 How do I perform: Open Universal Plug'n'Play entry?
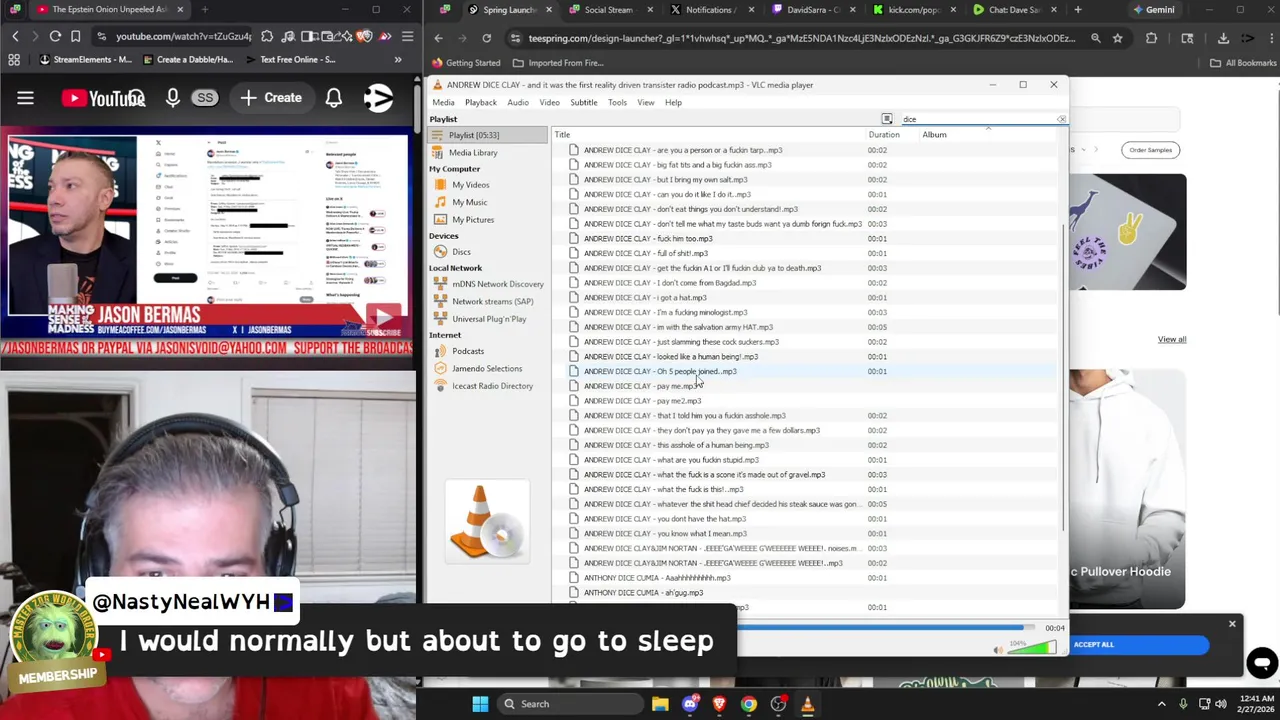point(489,319)
